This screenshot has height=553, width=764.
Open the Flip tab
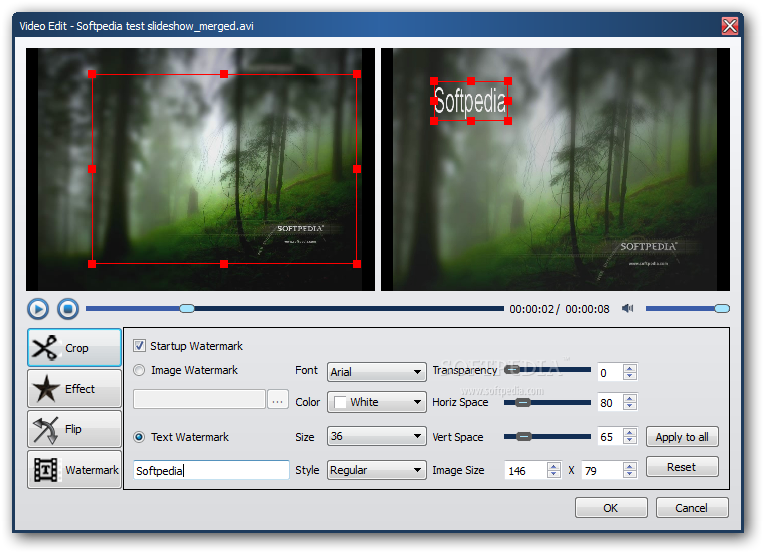click(x=75, y=429)
